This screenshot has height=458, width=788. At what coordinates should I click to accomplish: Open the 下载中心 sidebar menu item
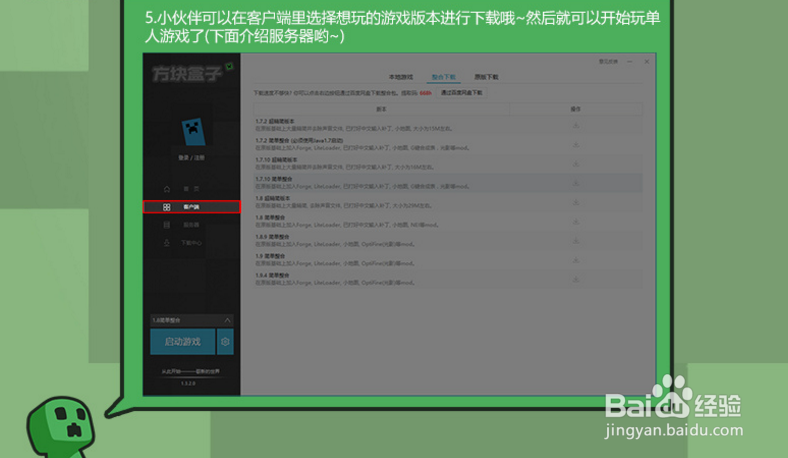tap(191, 243)
